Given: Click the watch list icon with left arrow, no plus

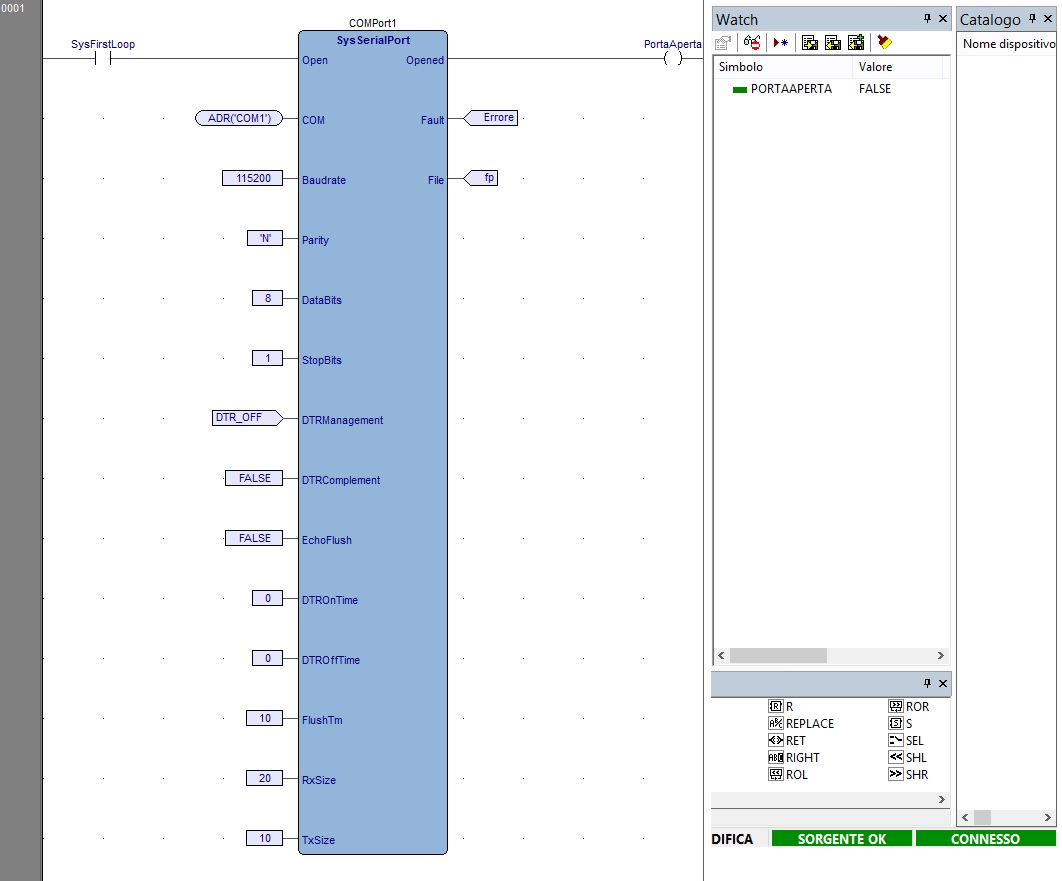Looking at the screenshot, I should click(x=833, y=43).
